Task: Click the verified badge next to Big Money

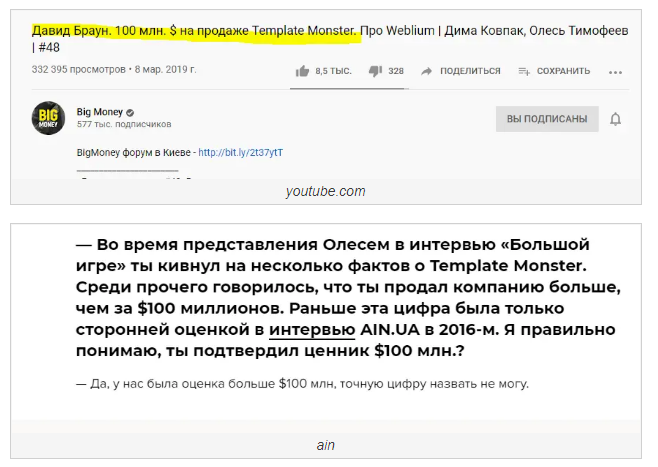Action: [x=130, y=111]
